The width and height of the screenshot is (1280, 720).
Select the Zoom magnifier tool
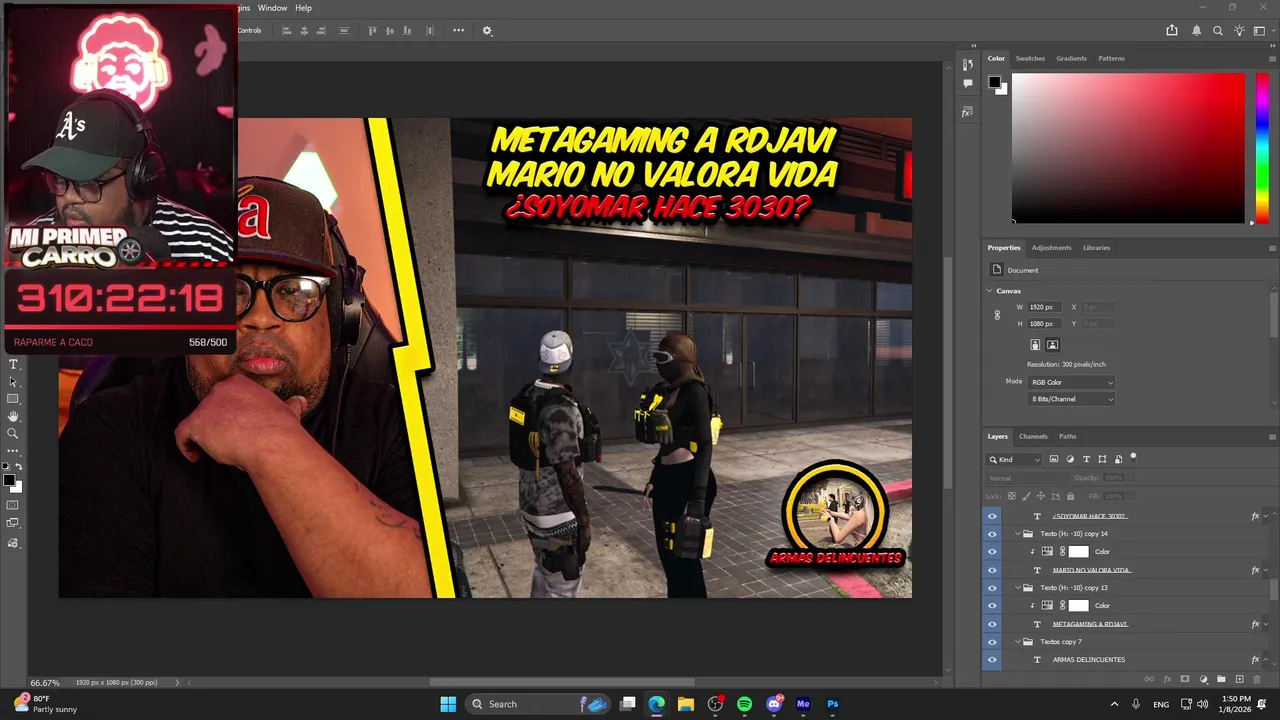click(13, 433)
